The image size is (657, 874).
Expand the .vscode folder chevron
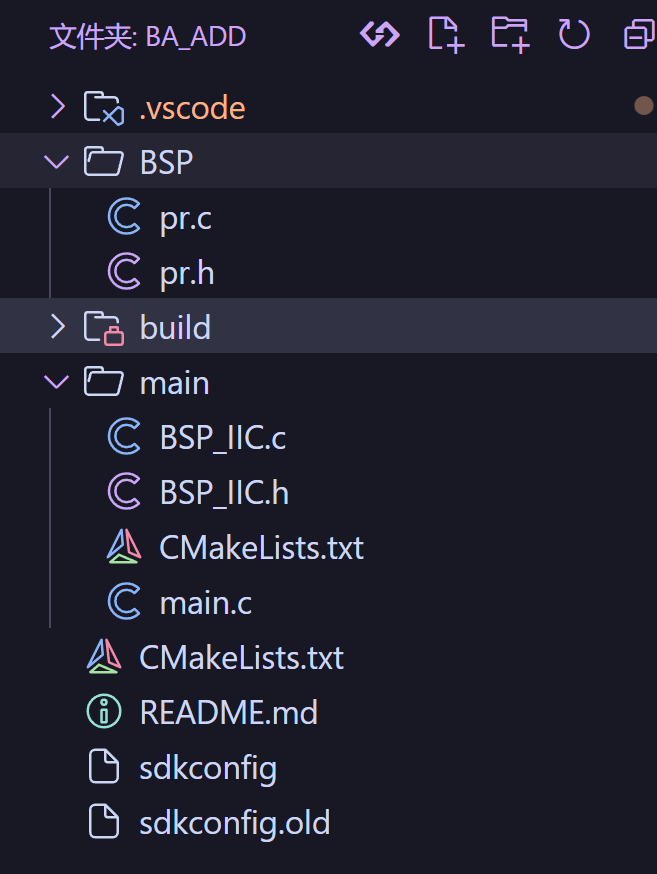[x=57, y=106]
